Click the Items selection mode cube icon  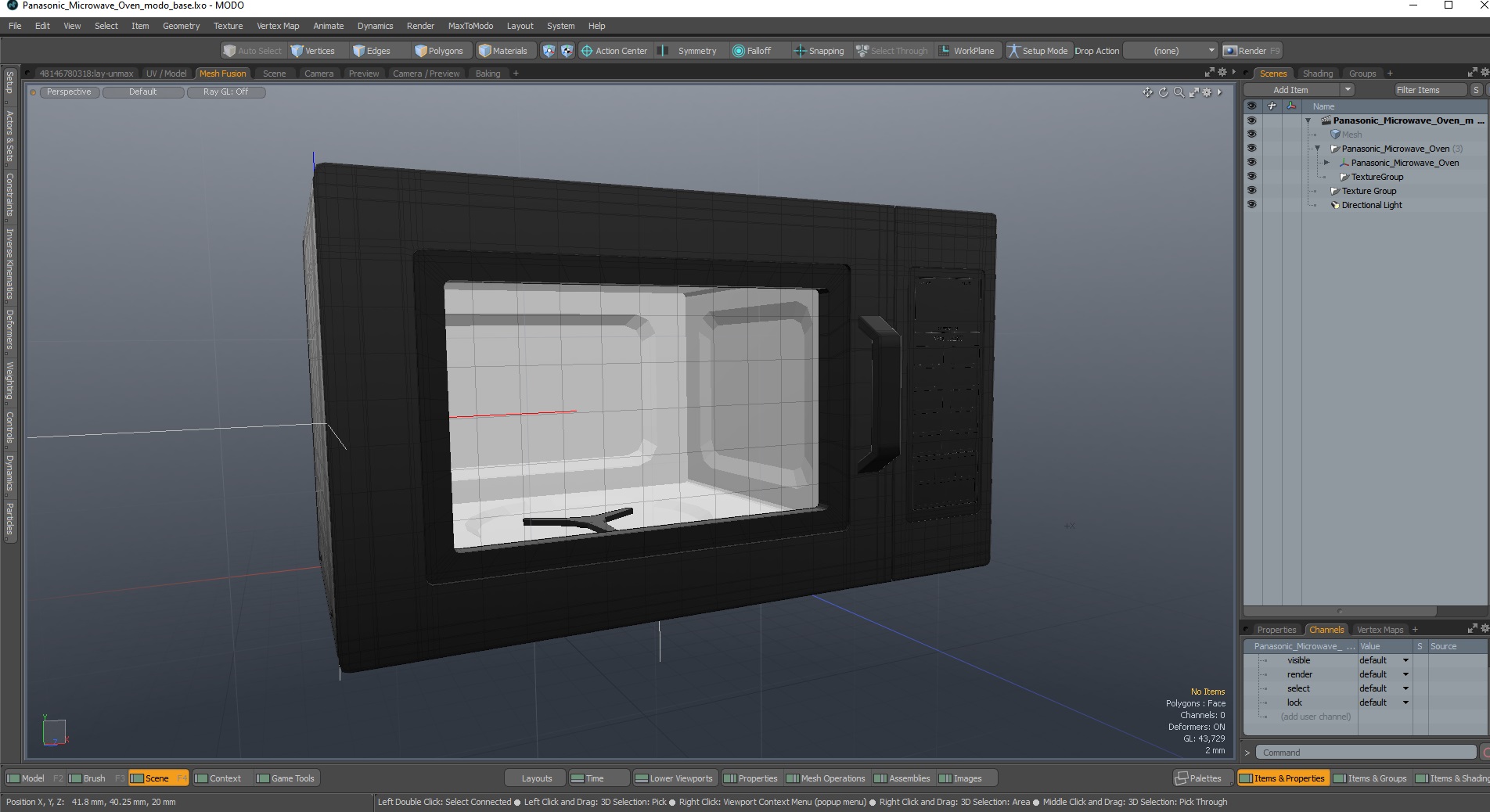[549, 51]
